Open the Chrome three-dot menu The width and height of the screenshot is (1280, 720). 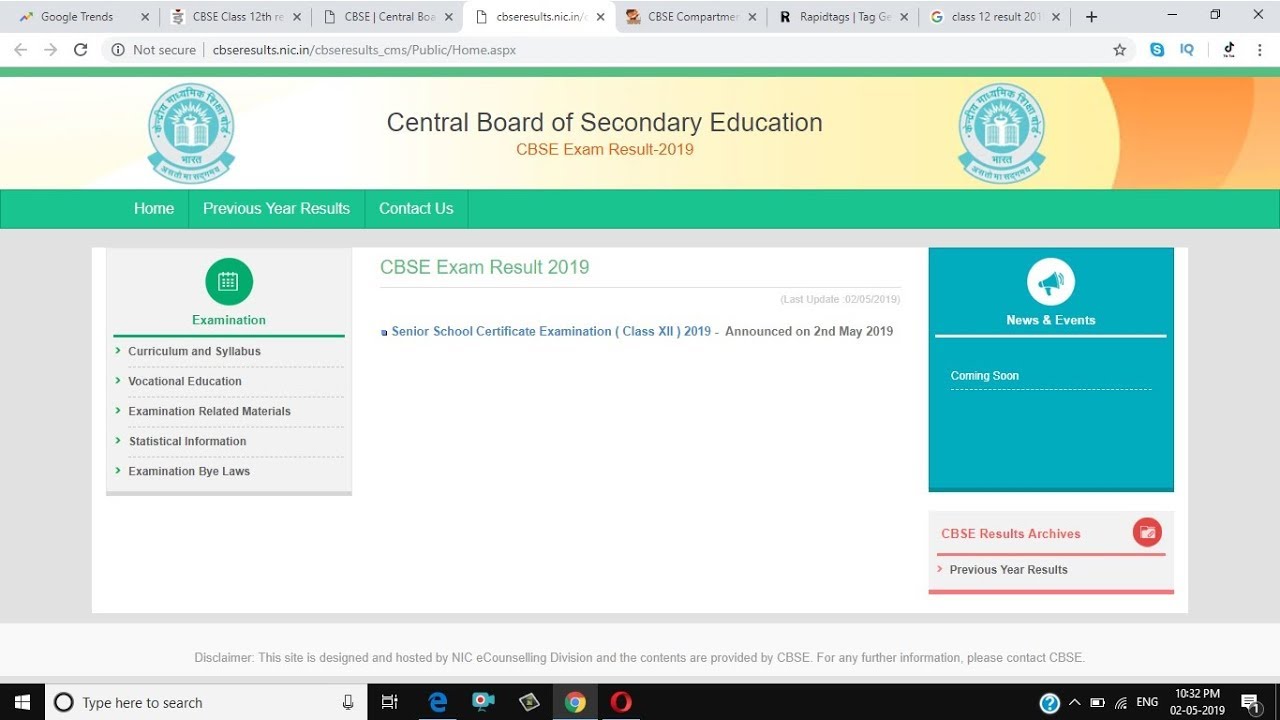1259,50
